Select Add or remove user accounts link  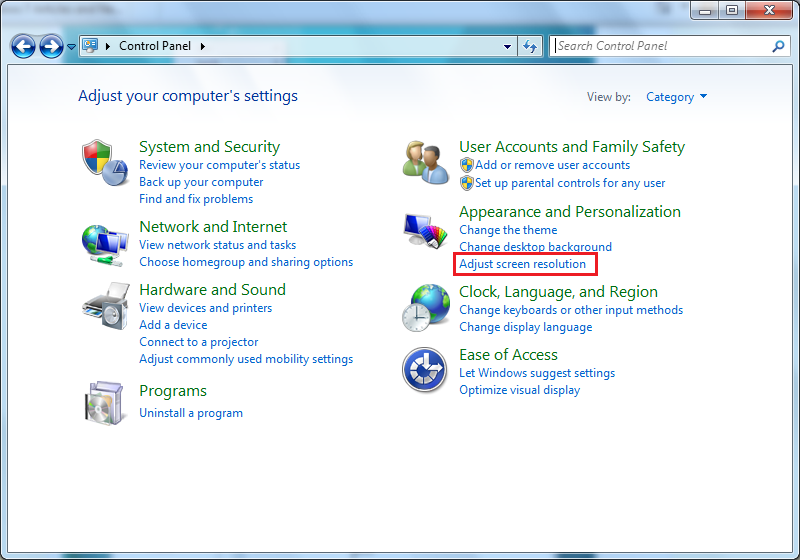[x=552, y=165]
